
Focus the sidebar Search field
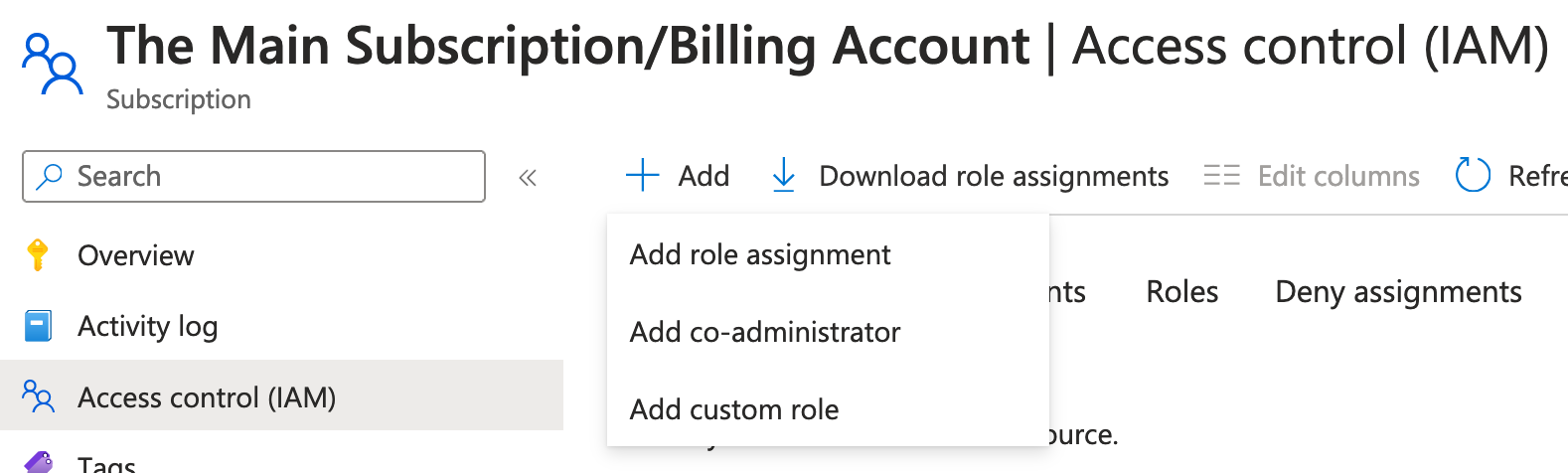[x=268, y=177]
